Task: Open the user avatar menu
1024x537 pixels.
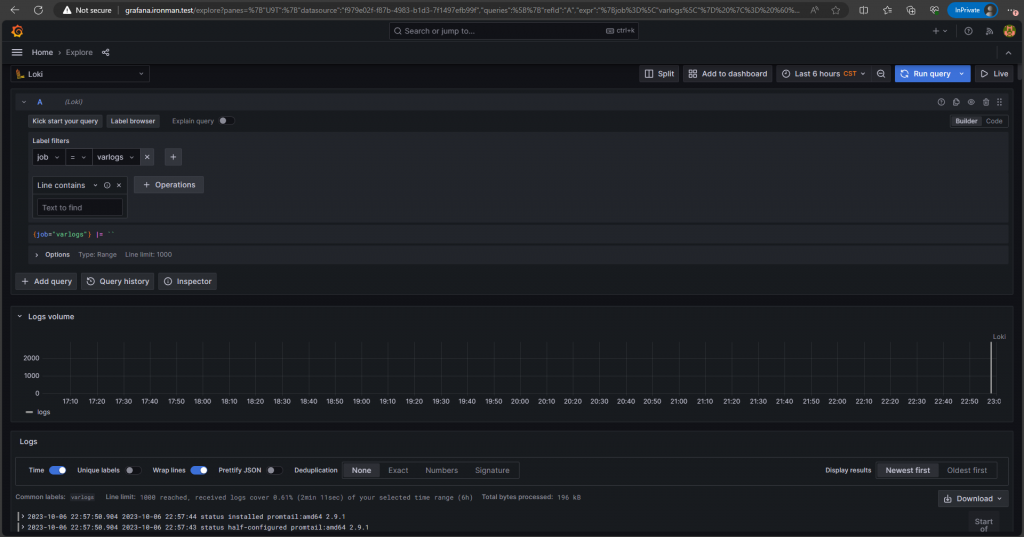Action: pos(1010,31)
